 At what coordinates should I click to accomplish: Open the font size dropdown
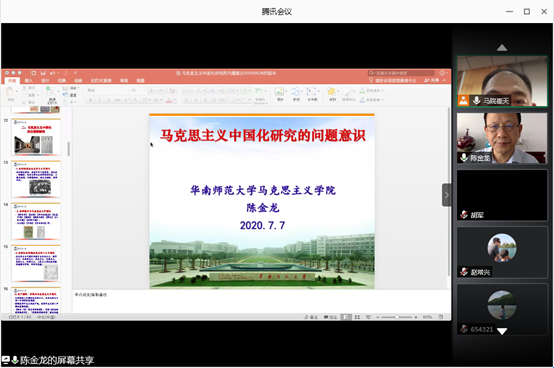[x=138, y=91]
